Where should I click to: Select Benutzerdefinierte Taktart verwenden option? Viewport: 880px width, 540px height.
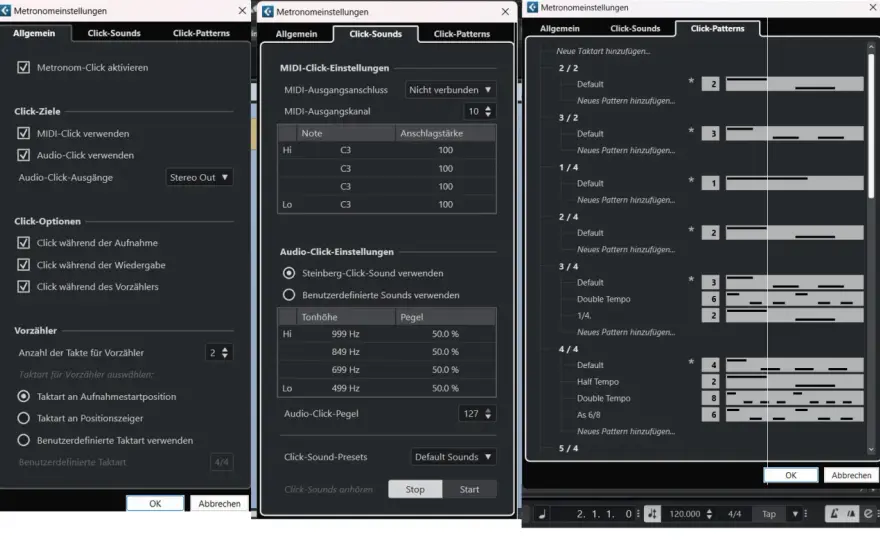point(24,440)
